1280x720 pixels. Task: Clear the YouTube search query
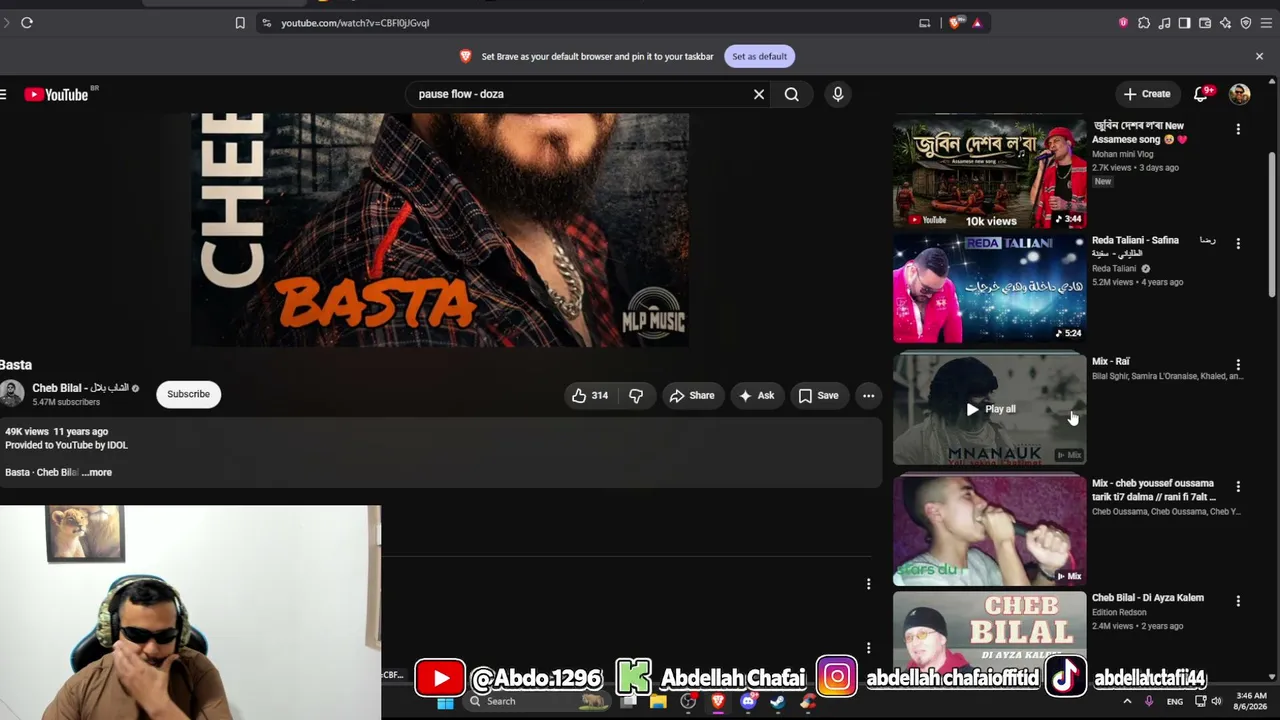tap(759, 94)
